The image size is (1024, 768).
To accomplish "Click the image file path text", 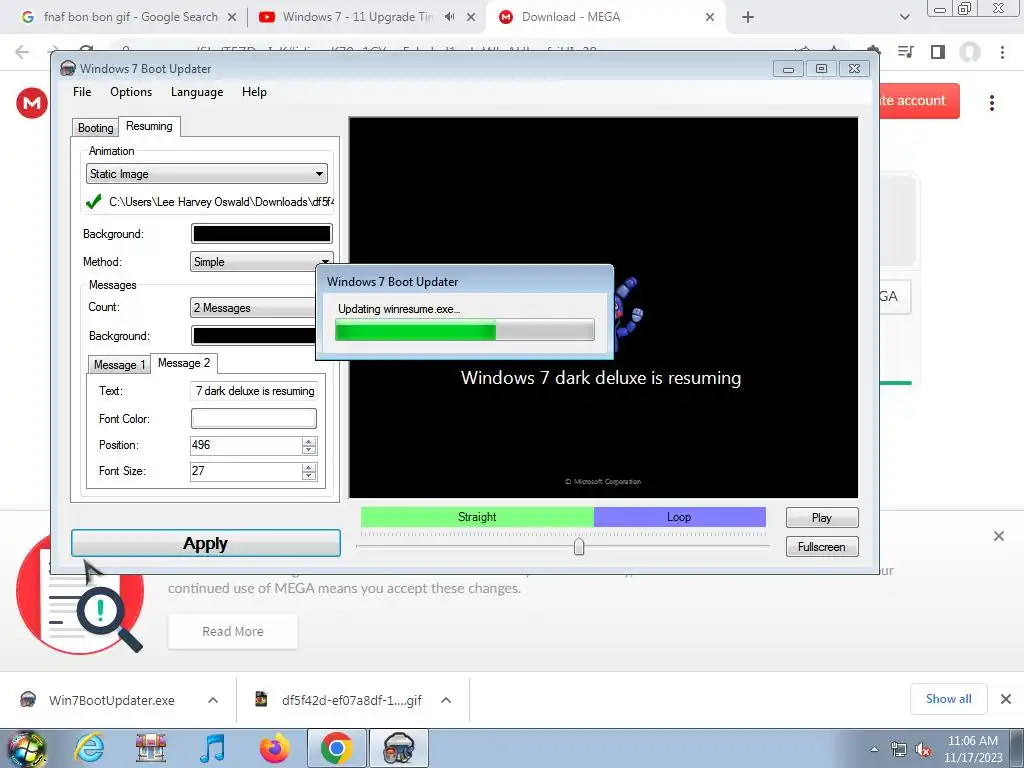I will [x=221, y=202].
